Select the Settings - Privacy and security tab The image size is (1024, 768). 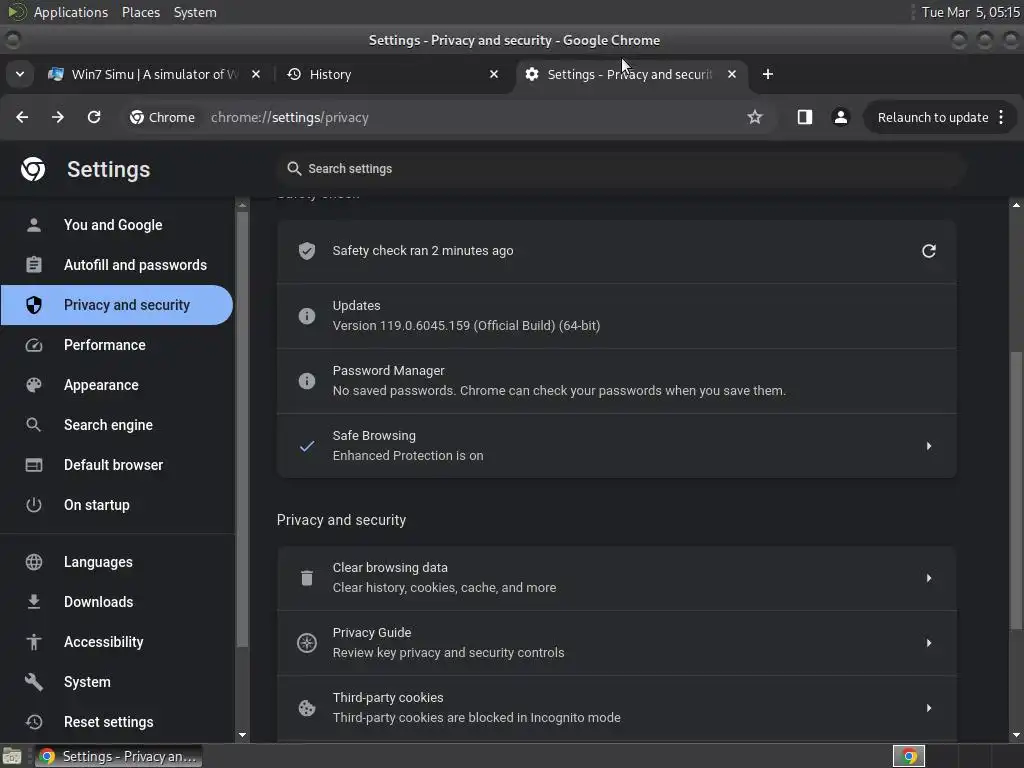[x=632, y=74]
